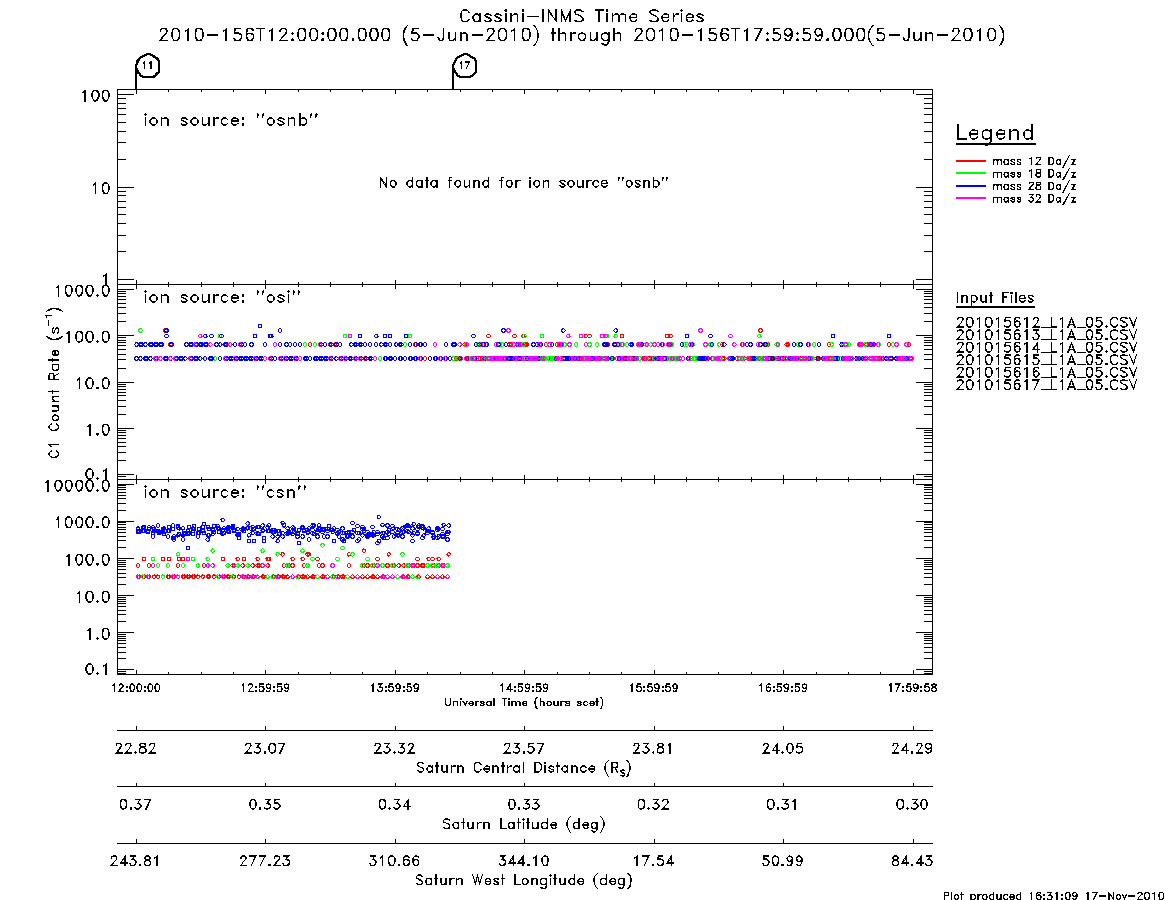
Task: Click the Saturn Latitude axis label
Action: pos(524,824)
